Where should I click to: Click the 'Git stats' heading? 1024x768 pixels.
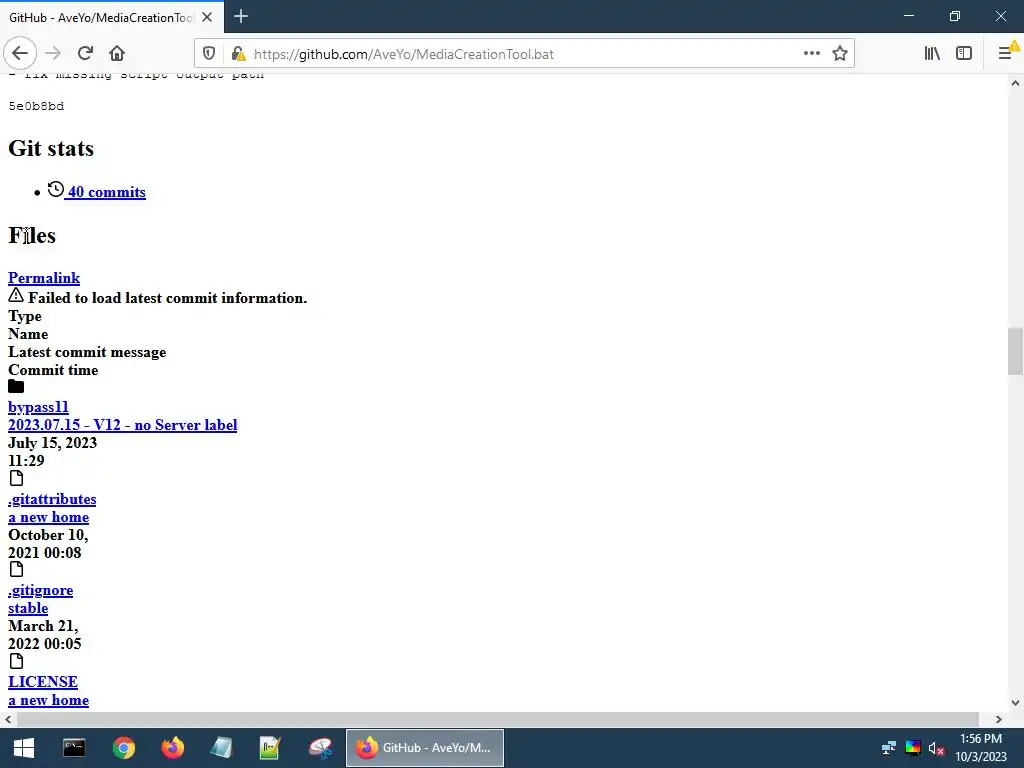coord(51,148)
